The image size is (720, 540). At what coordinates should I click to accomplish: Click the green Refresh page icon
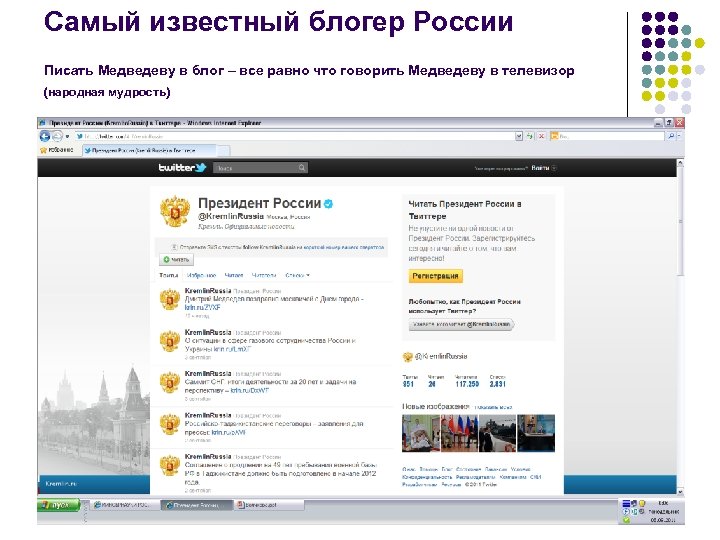click(530, 136)
